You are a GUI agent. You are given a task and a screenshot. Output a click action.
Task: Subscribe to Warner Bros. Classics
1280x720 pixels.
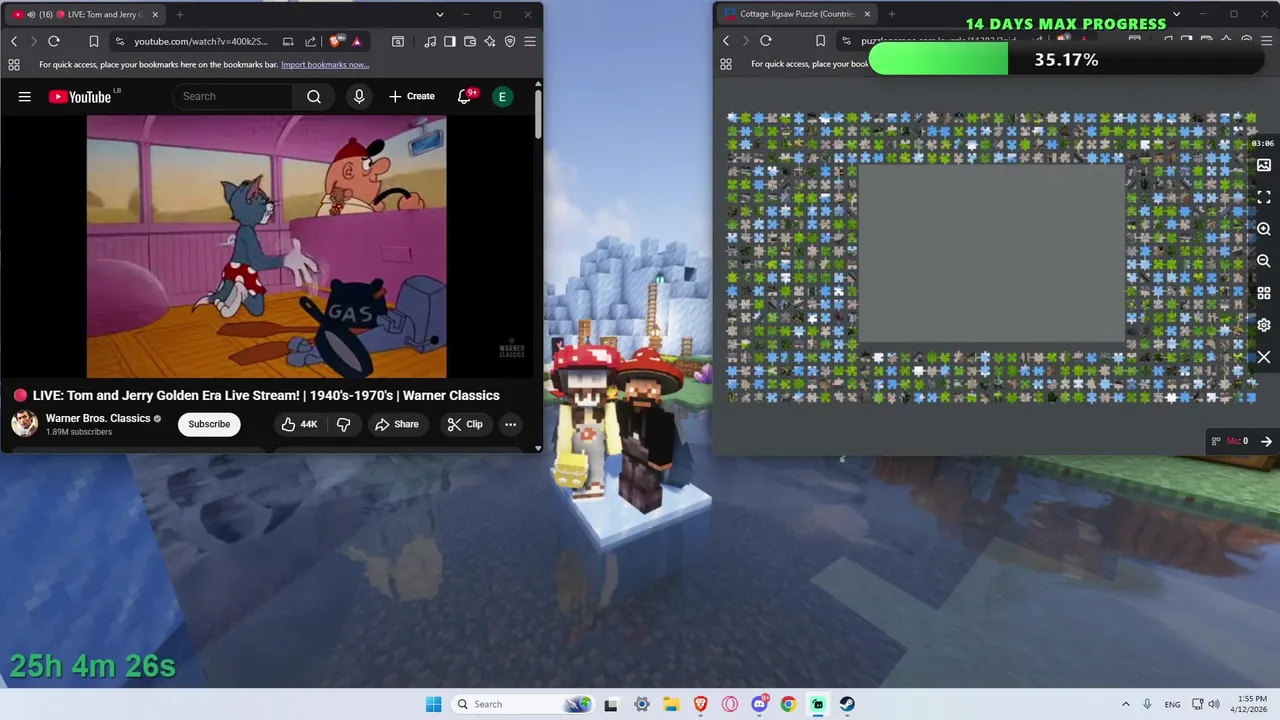pyautogui.click(x=209, y=424)
